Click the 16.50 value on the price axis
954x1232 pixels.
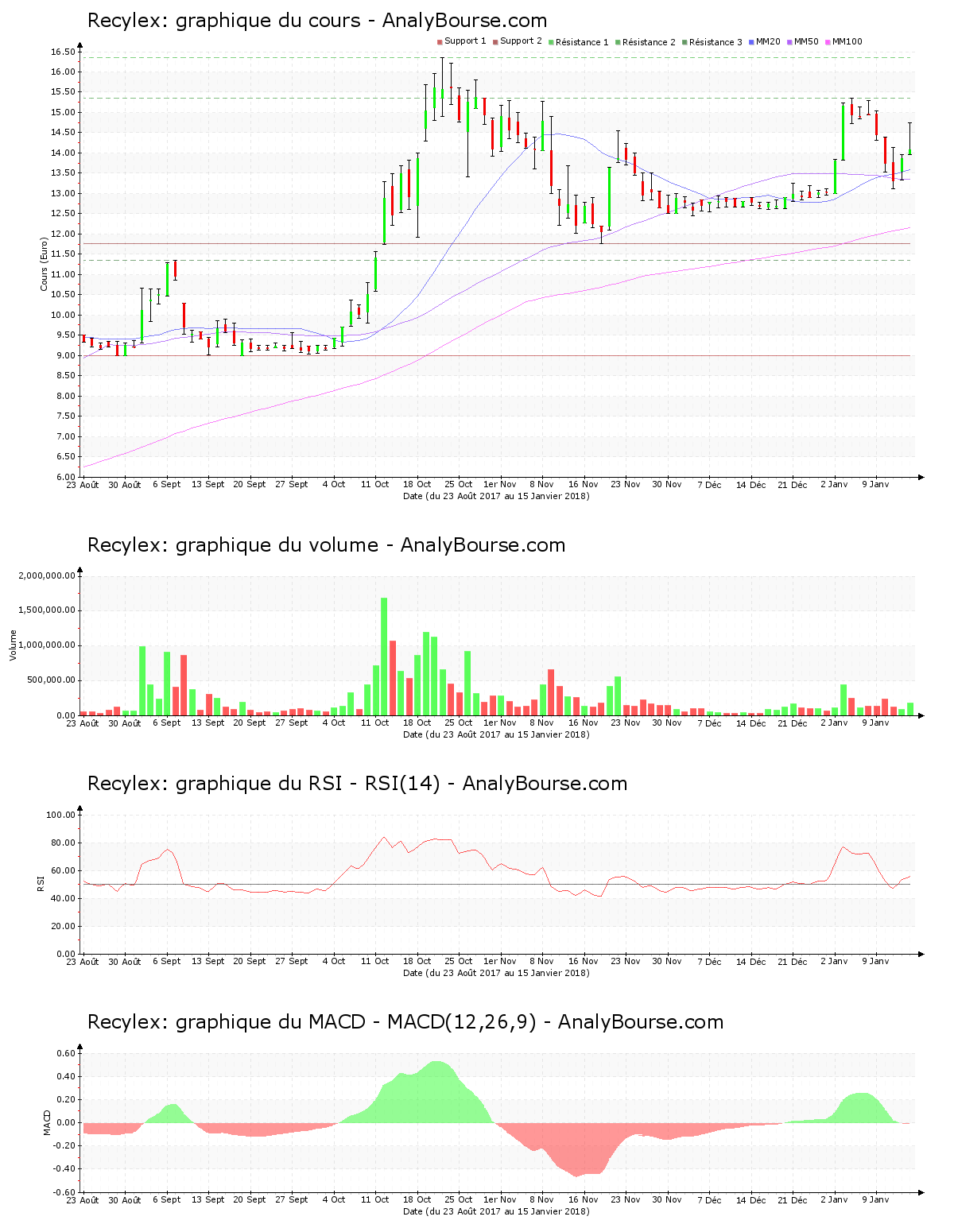[x=63, y=52]
